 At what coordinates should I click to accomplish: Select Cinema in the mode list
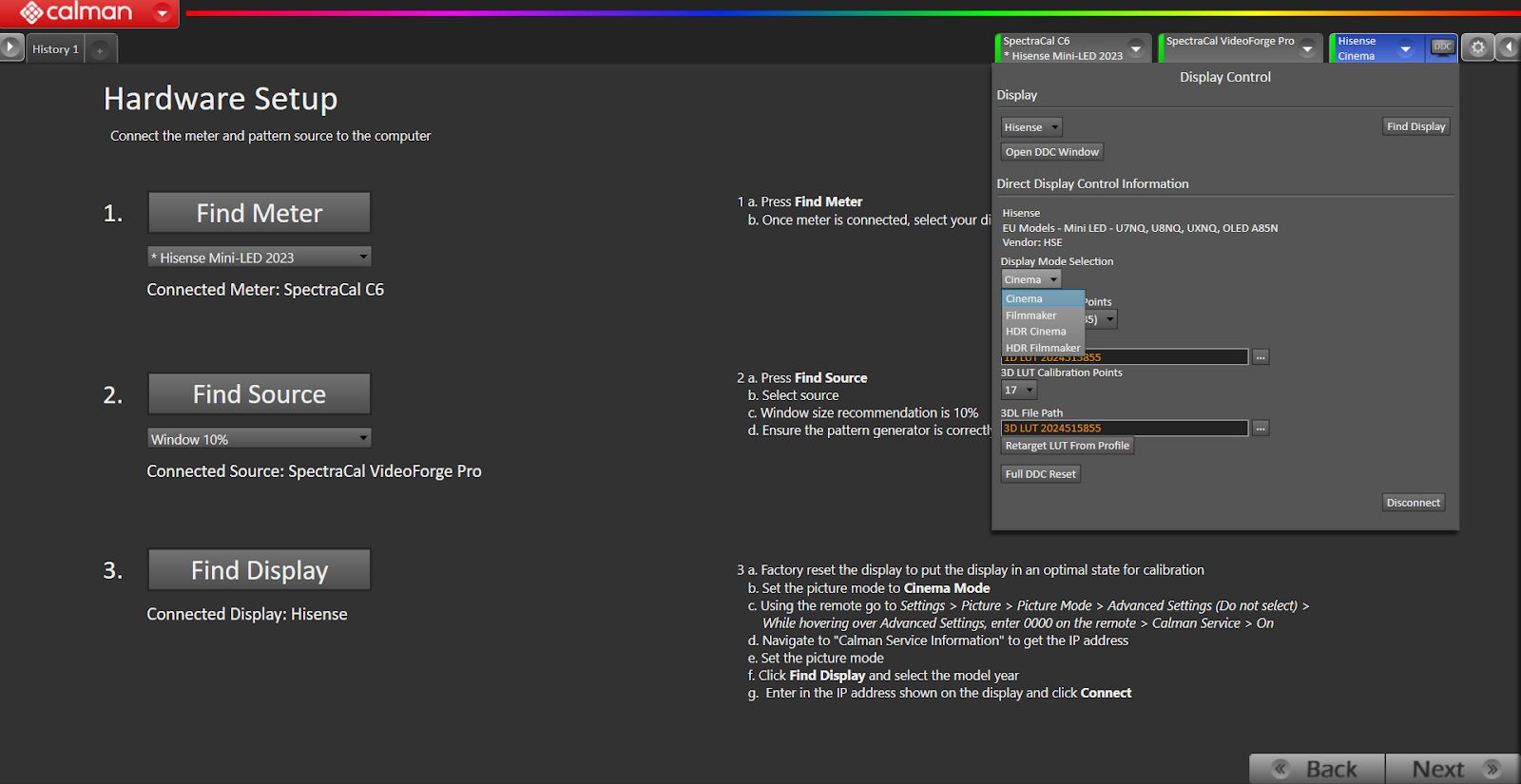click(1043, 298)
